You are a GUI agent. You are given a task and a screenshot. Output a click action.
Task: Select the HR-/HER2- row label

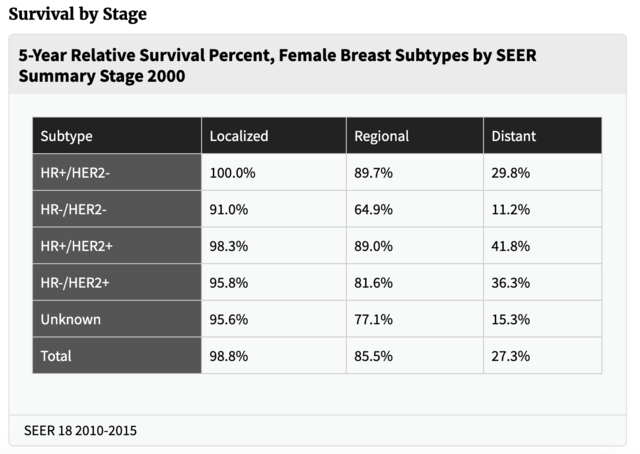point(117,209)
